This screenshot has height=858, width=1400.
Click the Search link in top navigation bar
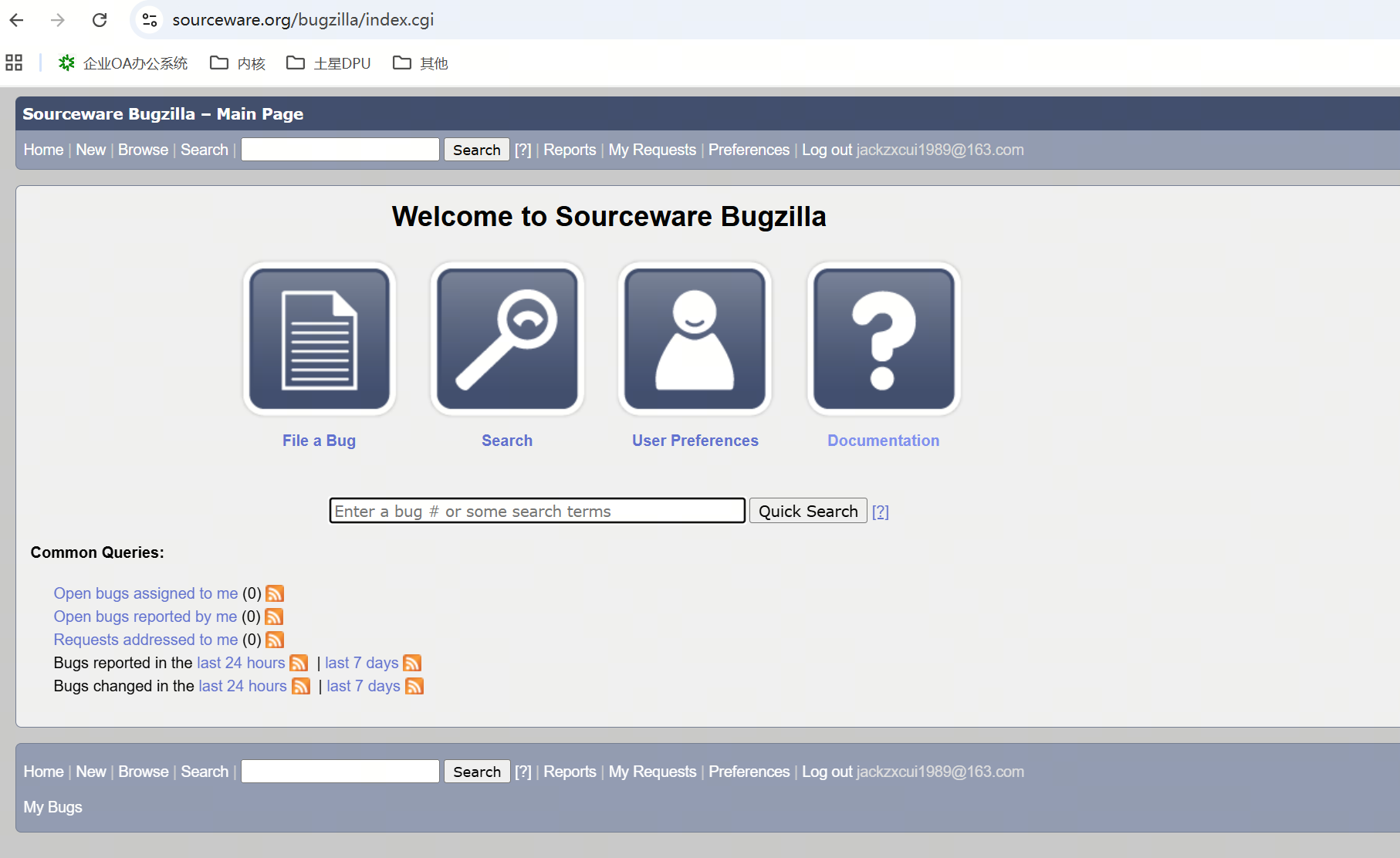tap(205, 150)
